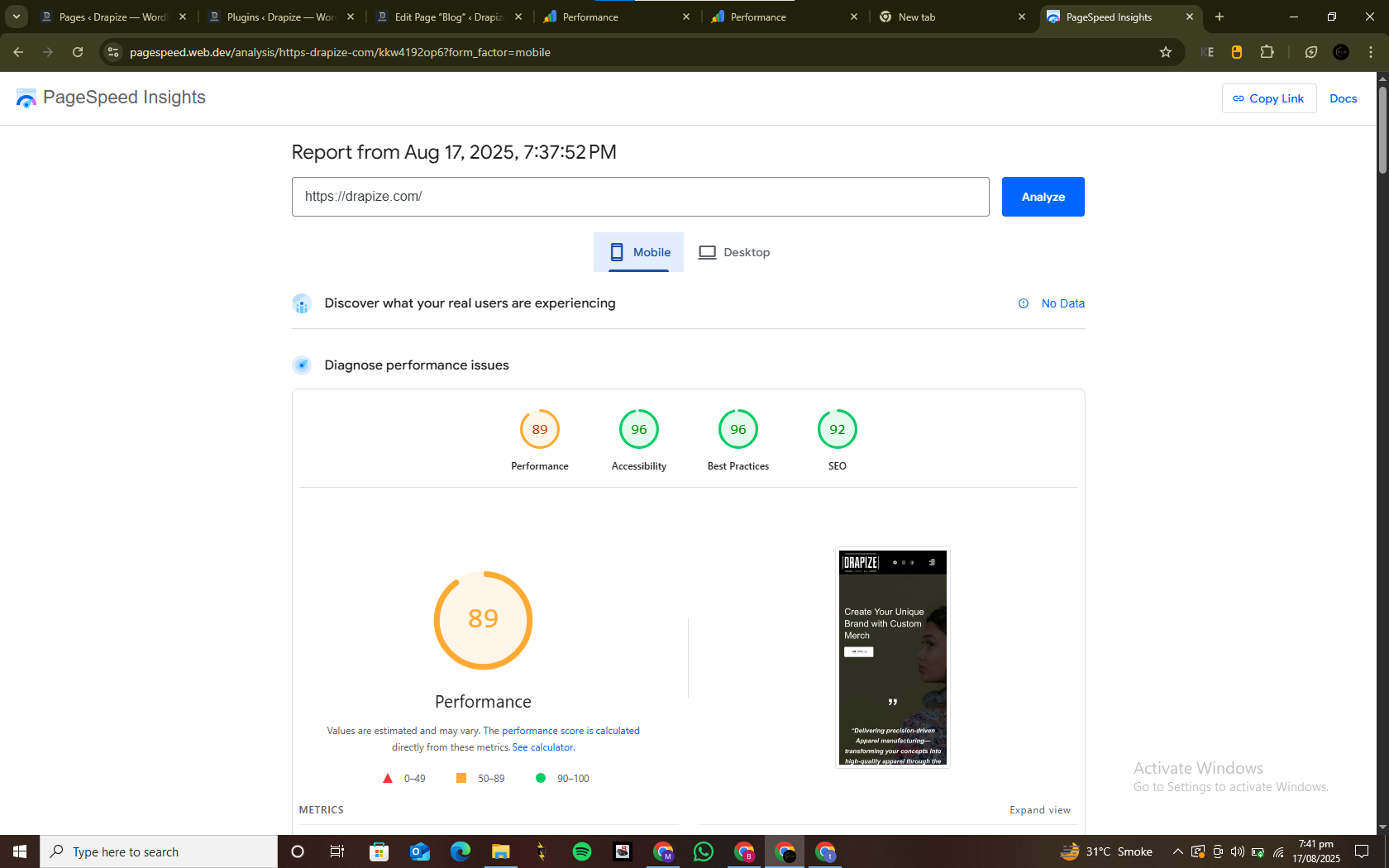Viewport: 1389px width, 868px height.
Task: Open a new browser tab with plus
Action: (1220, 17)
